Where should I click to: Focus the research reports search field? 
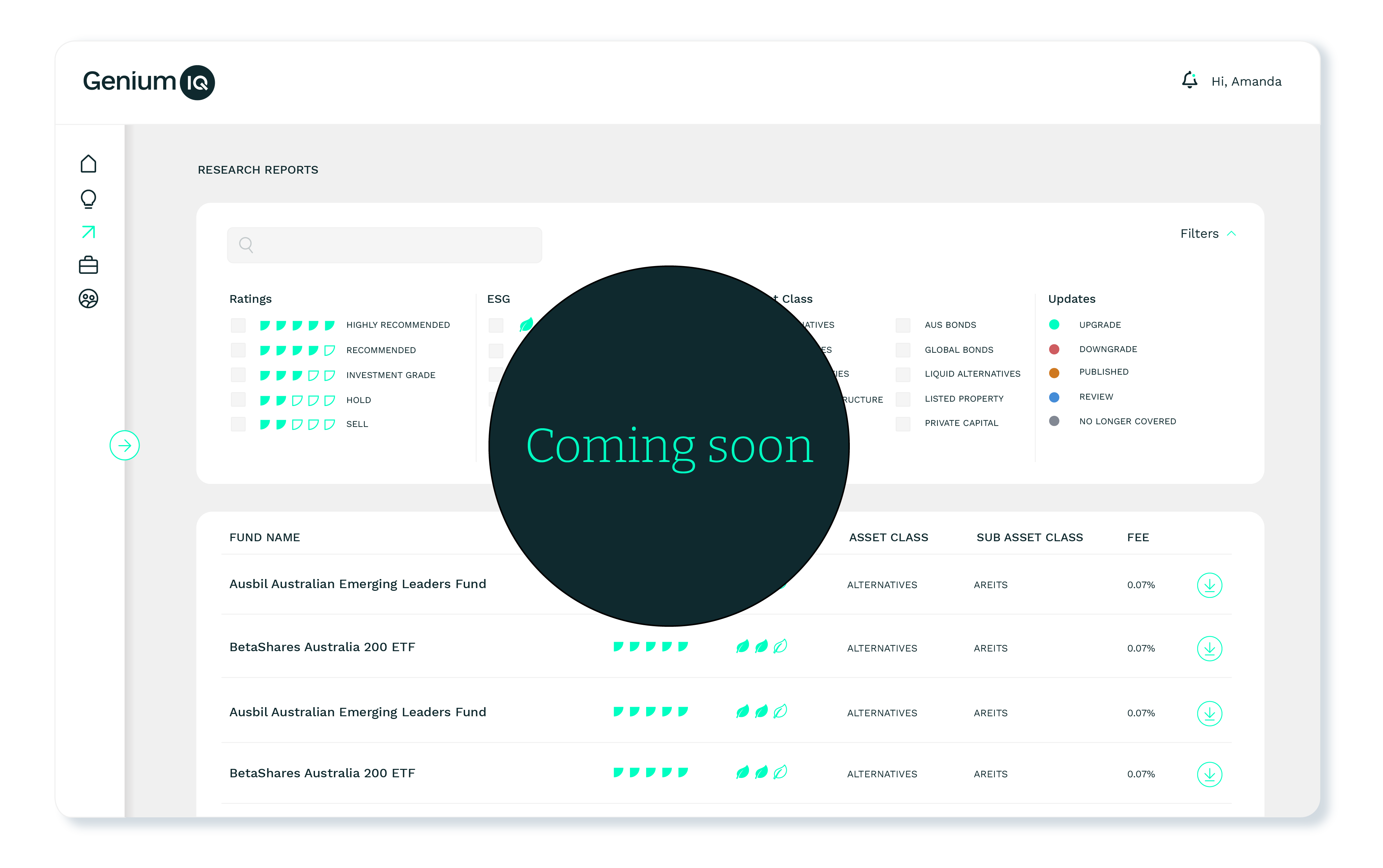coord(385,245)
